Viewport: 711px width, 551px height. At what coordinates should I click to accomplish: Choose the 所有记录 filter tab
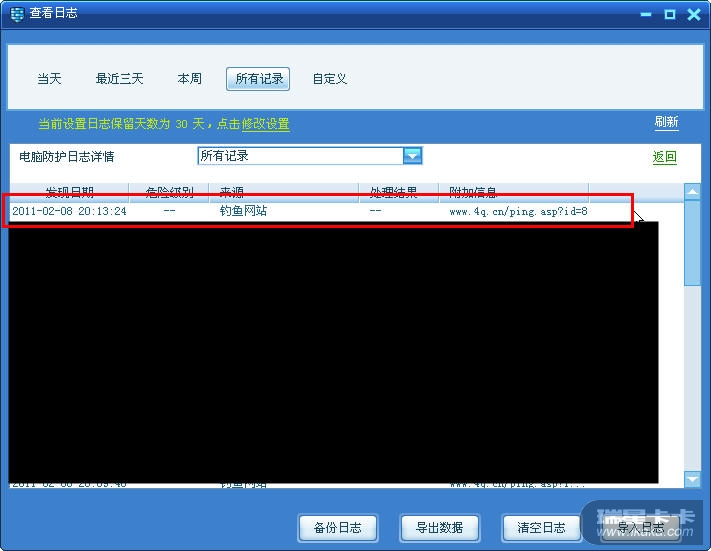pyautogui.click(x=258, y=79)
